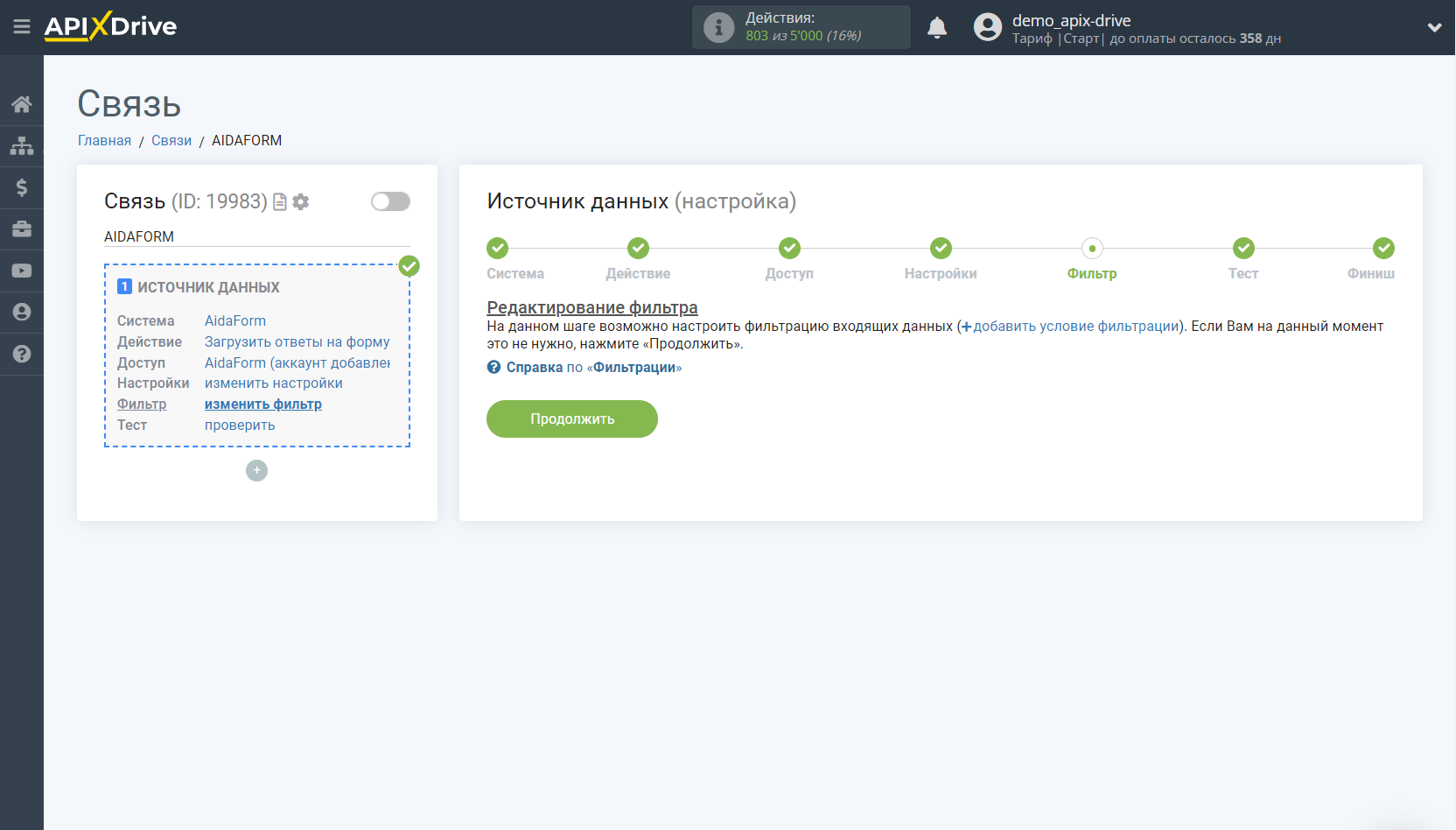Image resolution: width=1456 pixels, height=830 pixels.
Task: Click the Связи breadcrumb
Action: (171, 140)
